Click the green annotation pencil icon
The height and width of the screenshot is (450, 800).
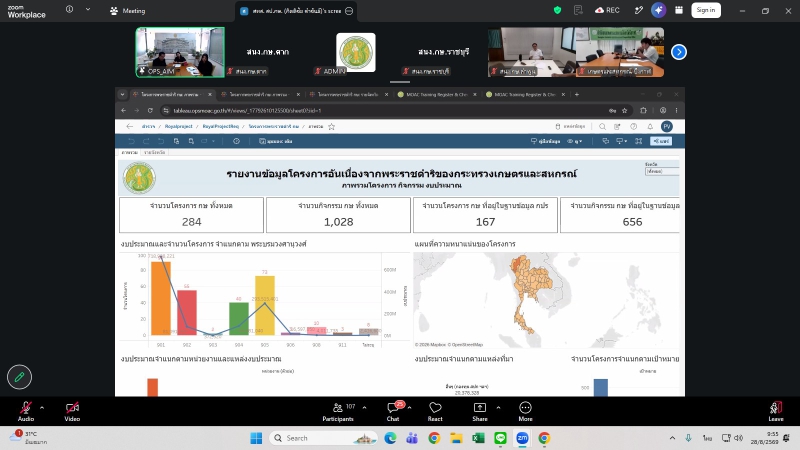19,377
